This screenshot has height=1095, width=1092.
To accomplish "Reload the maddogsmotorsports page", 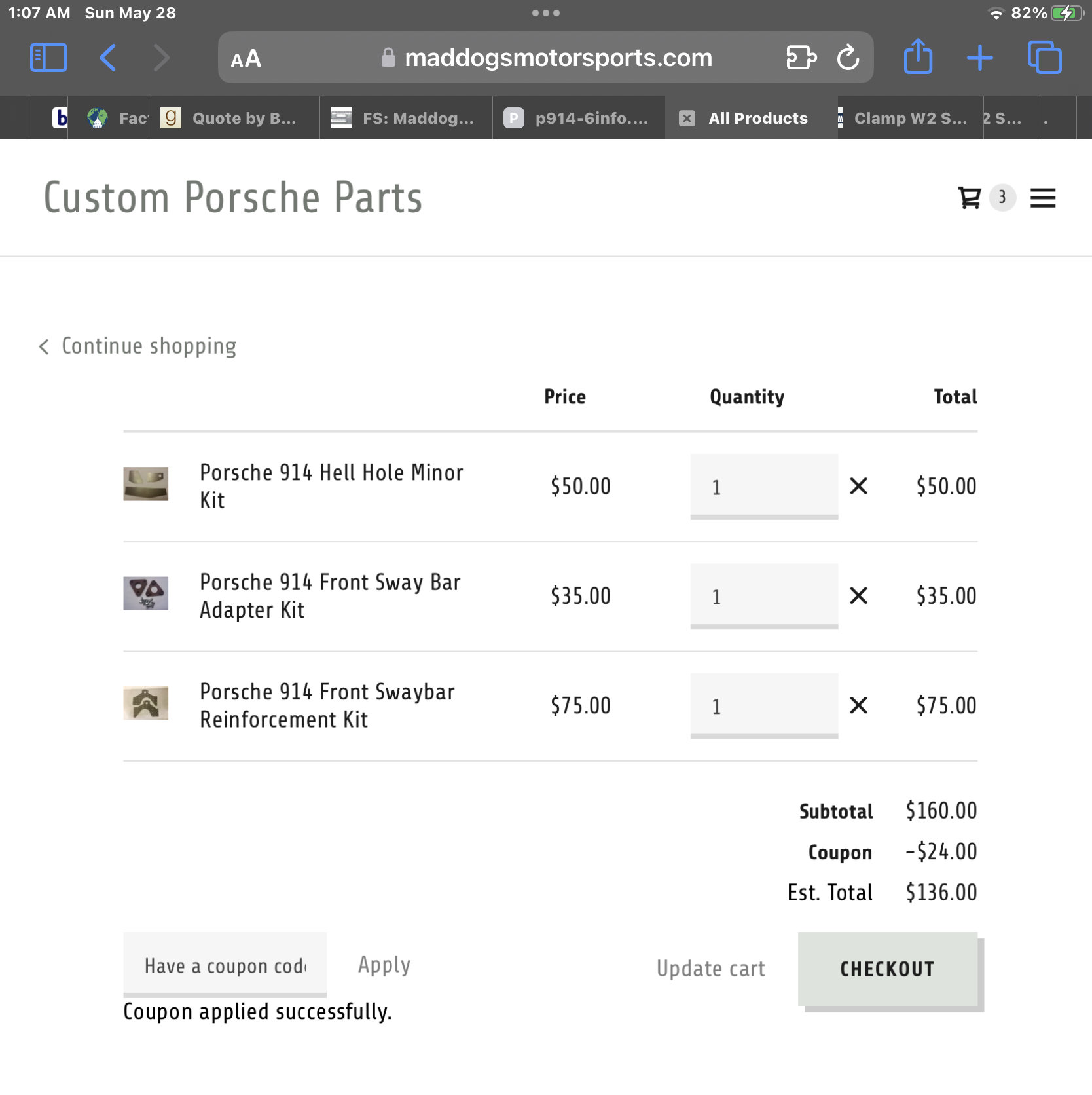I will 848,58.
